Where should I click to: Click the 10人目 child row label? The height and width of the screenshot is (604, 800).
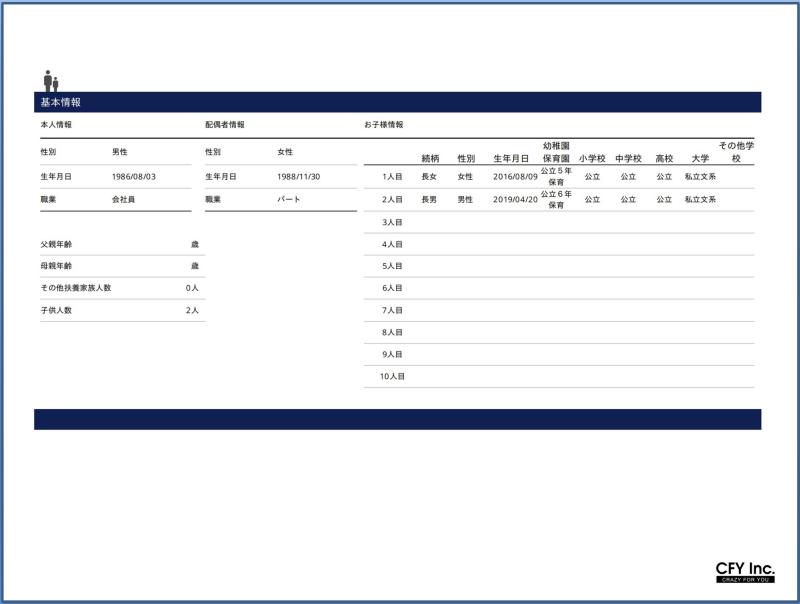point(392,377)
